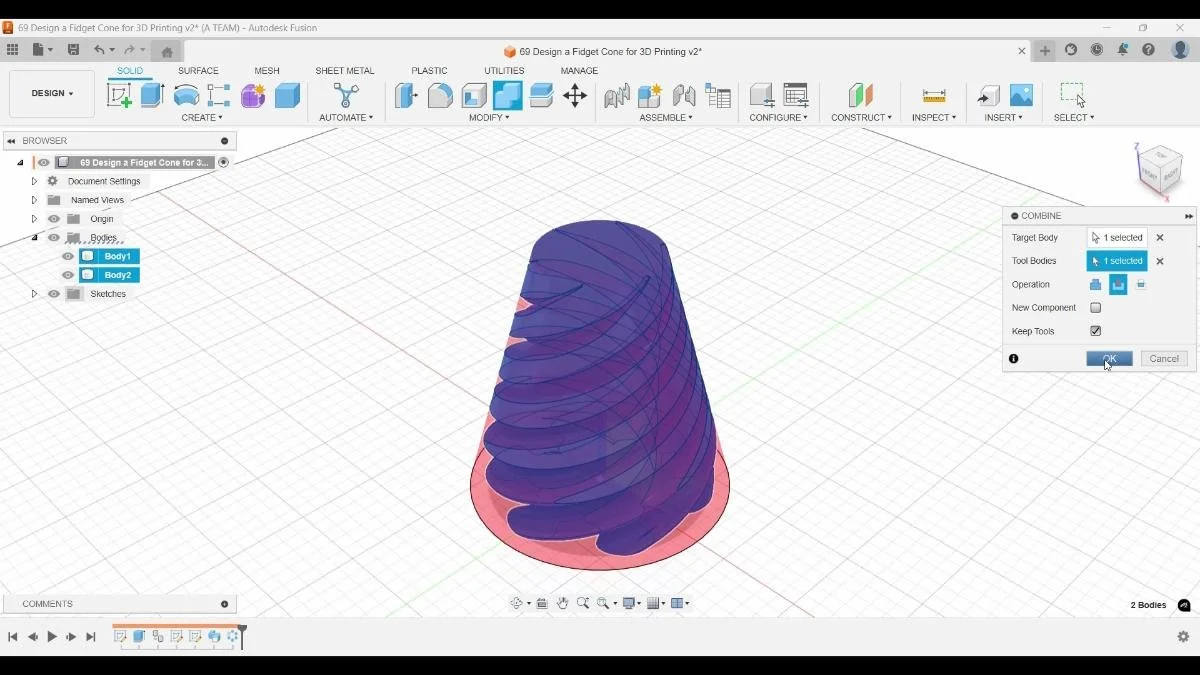1200x675 pixels.
Task: Activate the root component radio button
Action: coord(223,162)
